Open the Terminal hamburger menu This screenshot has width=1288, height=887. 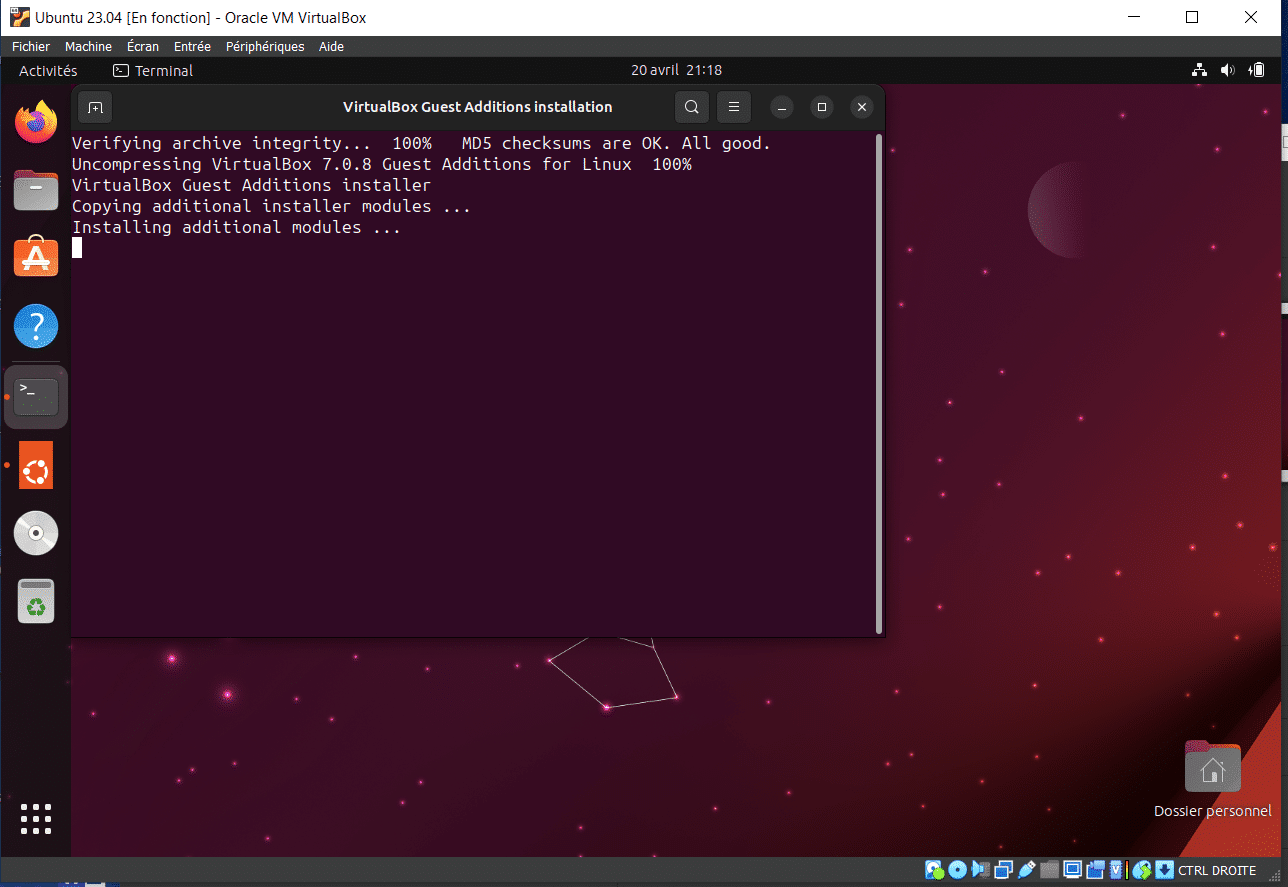tap(733, 107)
